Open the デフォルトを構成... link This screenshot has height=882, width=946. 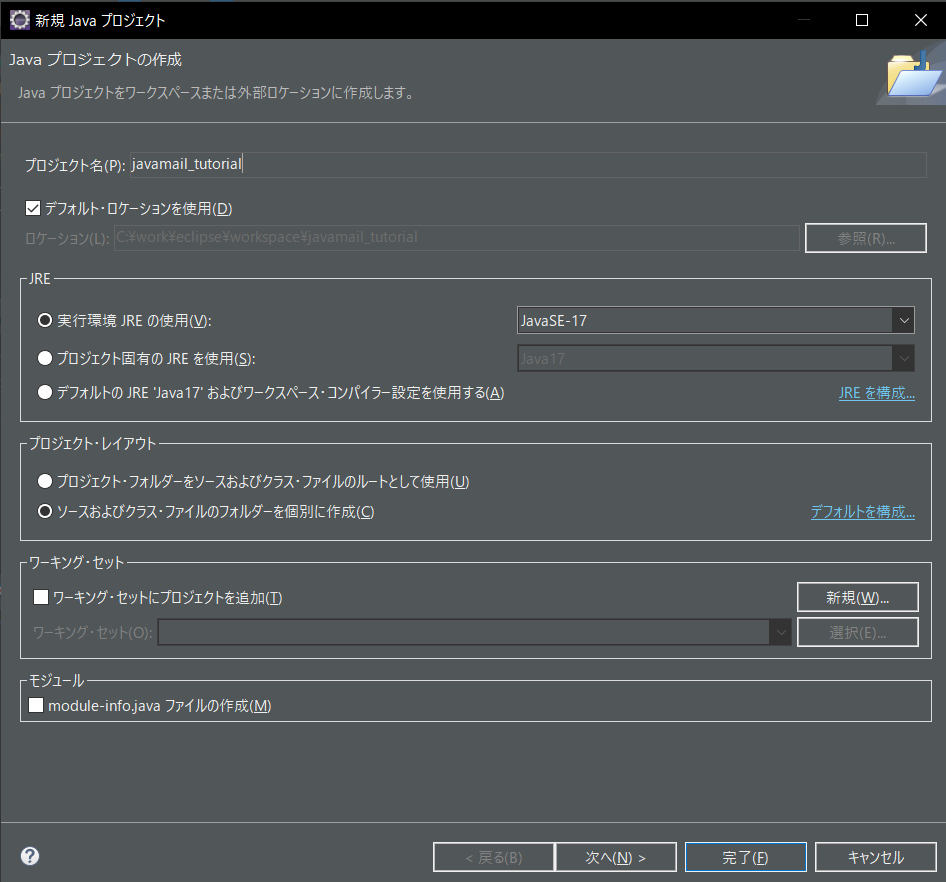pos(862,512)
